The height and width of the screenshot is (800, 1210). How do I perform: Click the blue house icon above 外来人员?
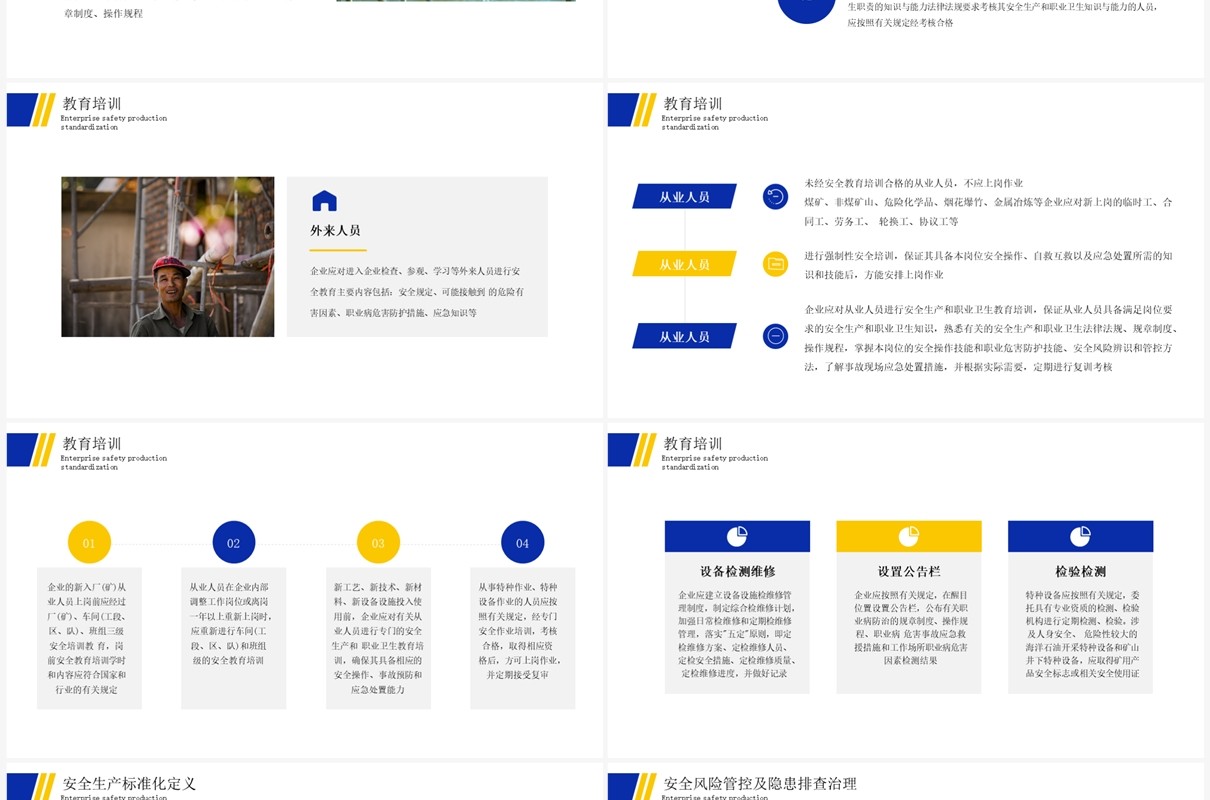pyautogui.click(x=324, y=201)
